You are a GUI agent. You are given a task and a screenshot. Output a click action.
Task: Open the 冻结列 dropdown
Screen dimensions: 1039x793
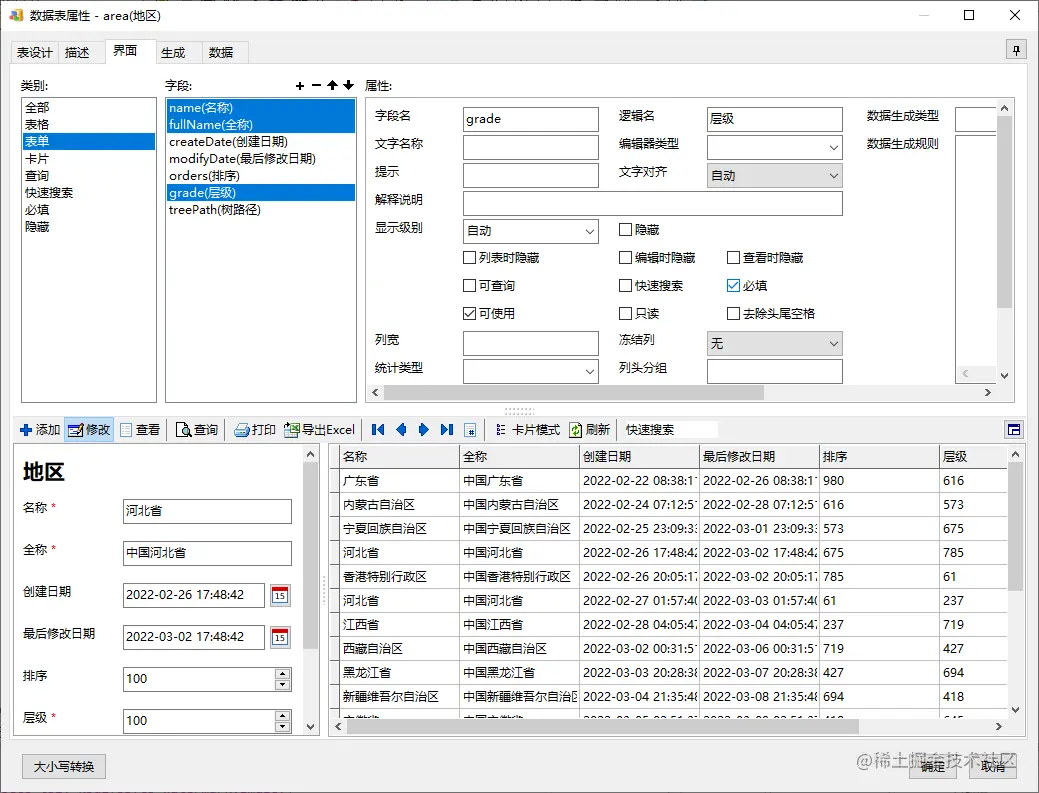pos(775,343)
